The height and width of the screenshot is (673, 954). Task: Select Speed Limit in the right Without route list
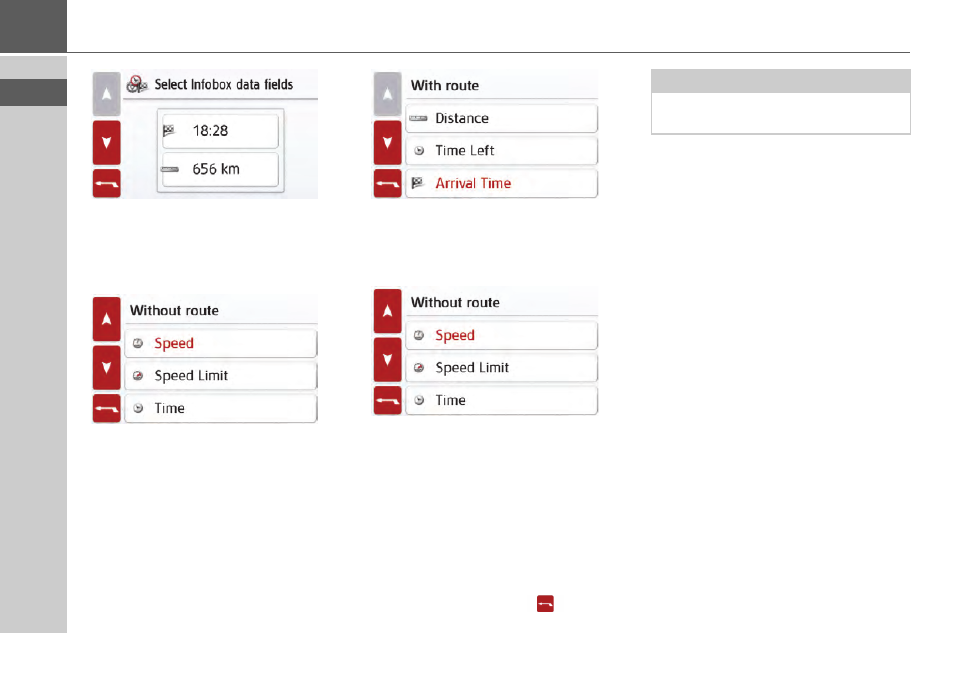point(501,368)
